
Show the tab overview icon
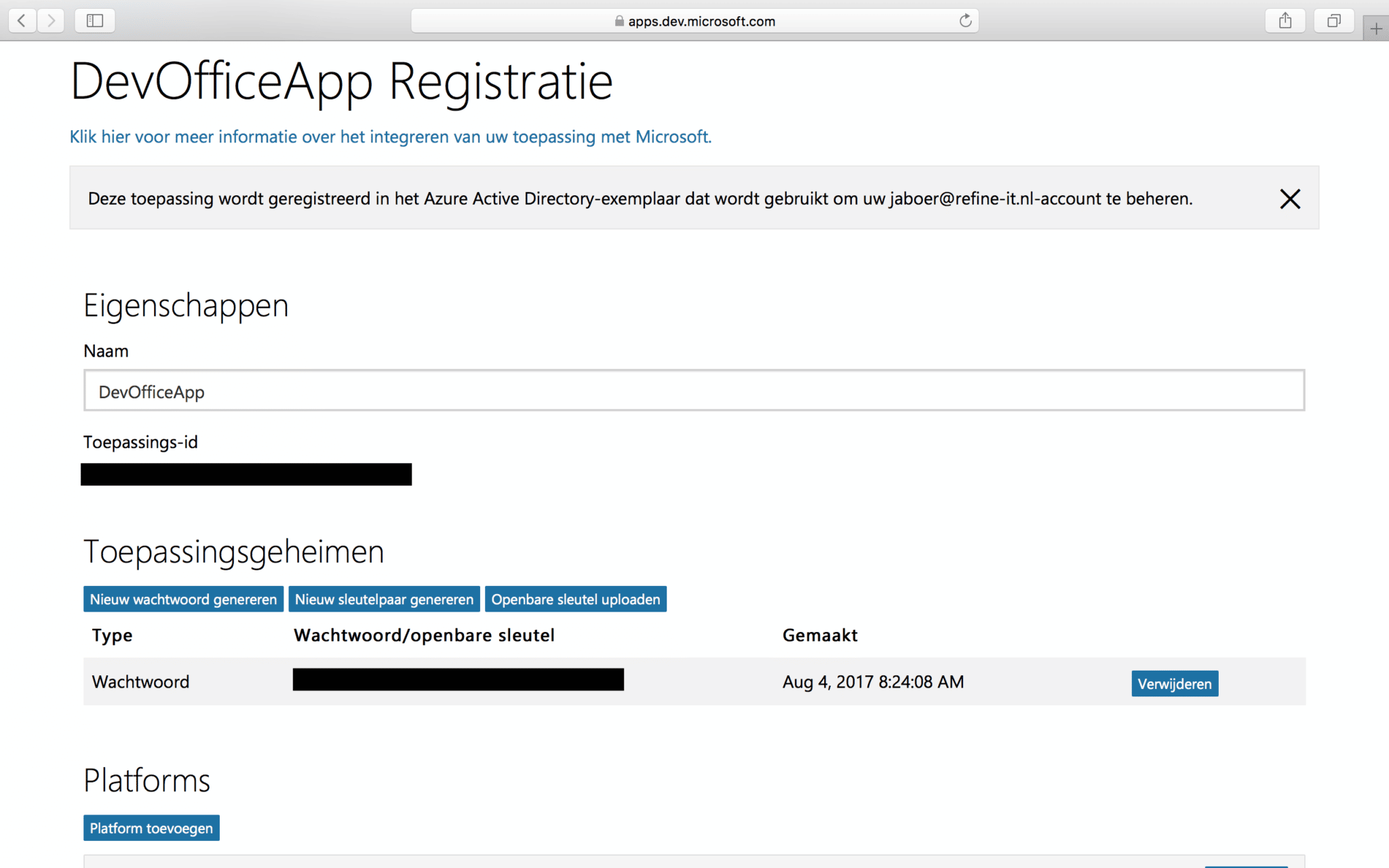coord(1334,20)
